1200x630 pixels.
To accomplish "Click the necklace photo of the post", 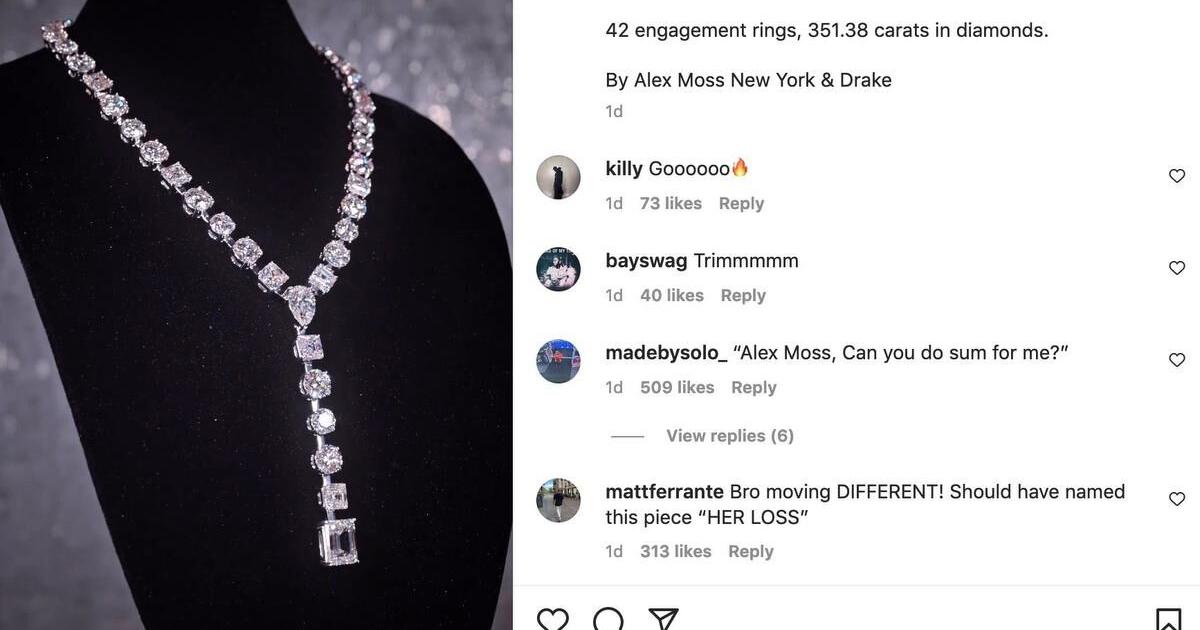I will [256, 315].
